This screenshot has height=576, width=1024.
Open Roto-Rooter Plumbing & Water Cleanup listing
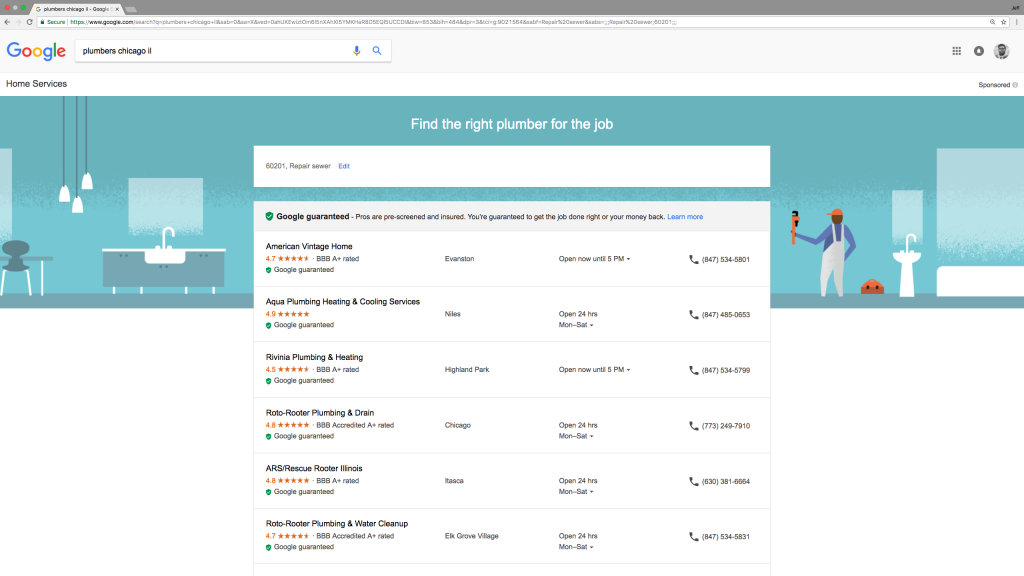click(x=337, y=524)
